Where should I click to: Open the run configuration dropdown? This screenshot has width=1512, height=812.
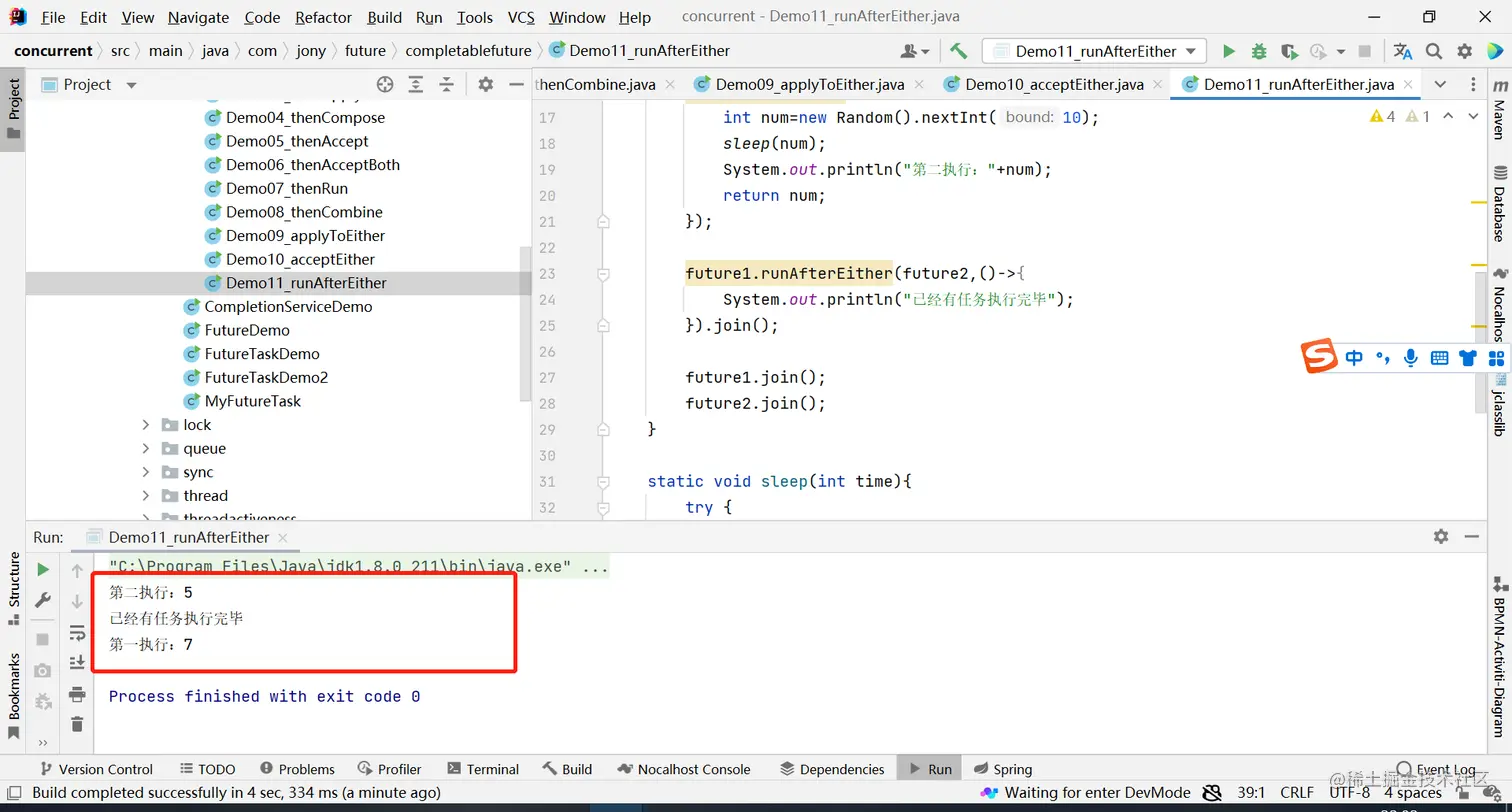point(1094,51)
